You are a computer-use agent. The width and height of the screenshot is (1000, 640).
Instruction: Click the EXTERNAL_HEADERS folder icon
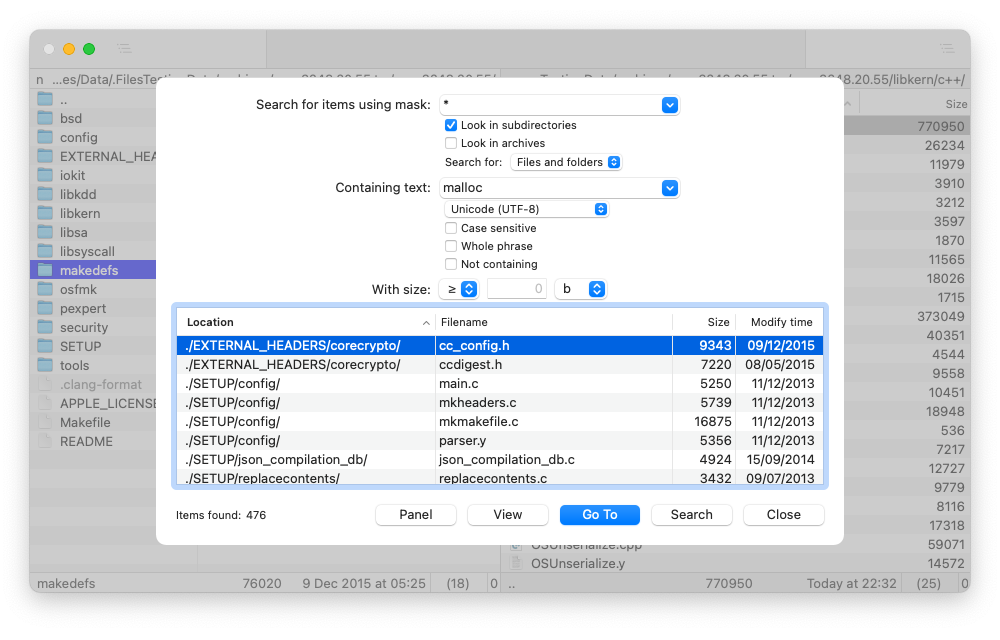[44, 155]
